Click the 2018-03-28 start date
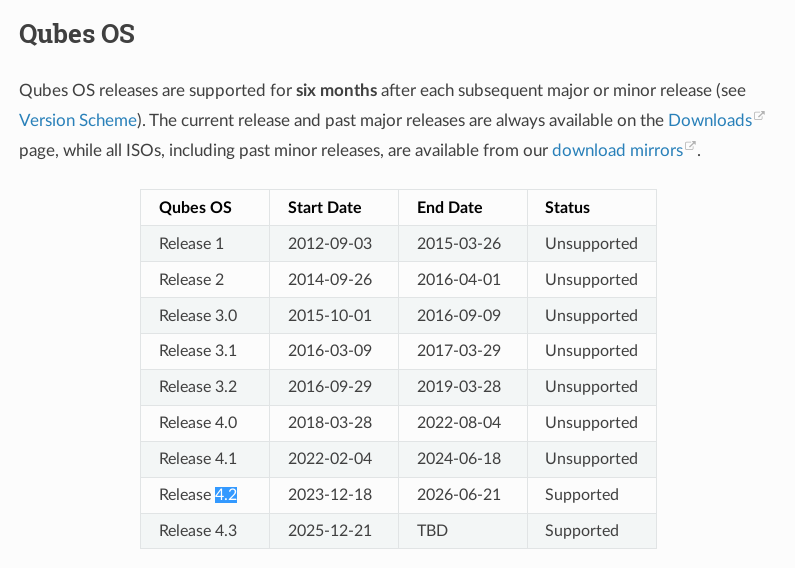 click(x=329, y=422)
